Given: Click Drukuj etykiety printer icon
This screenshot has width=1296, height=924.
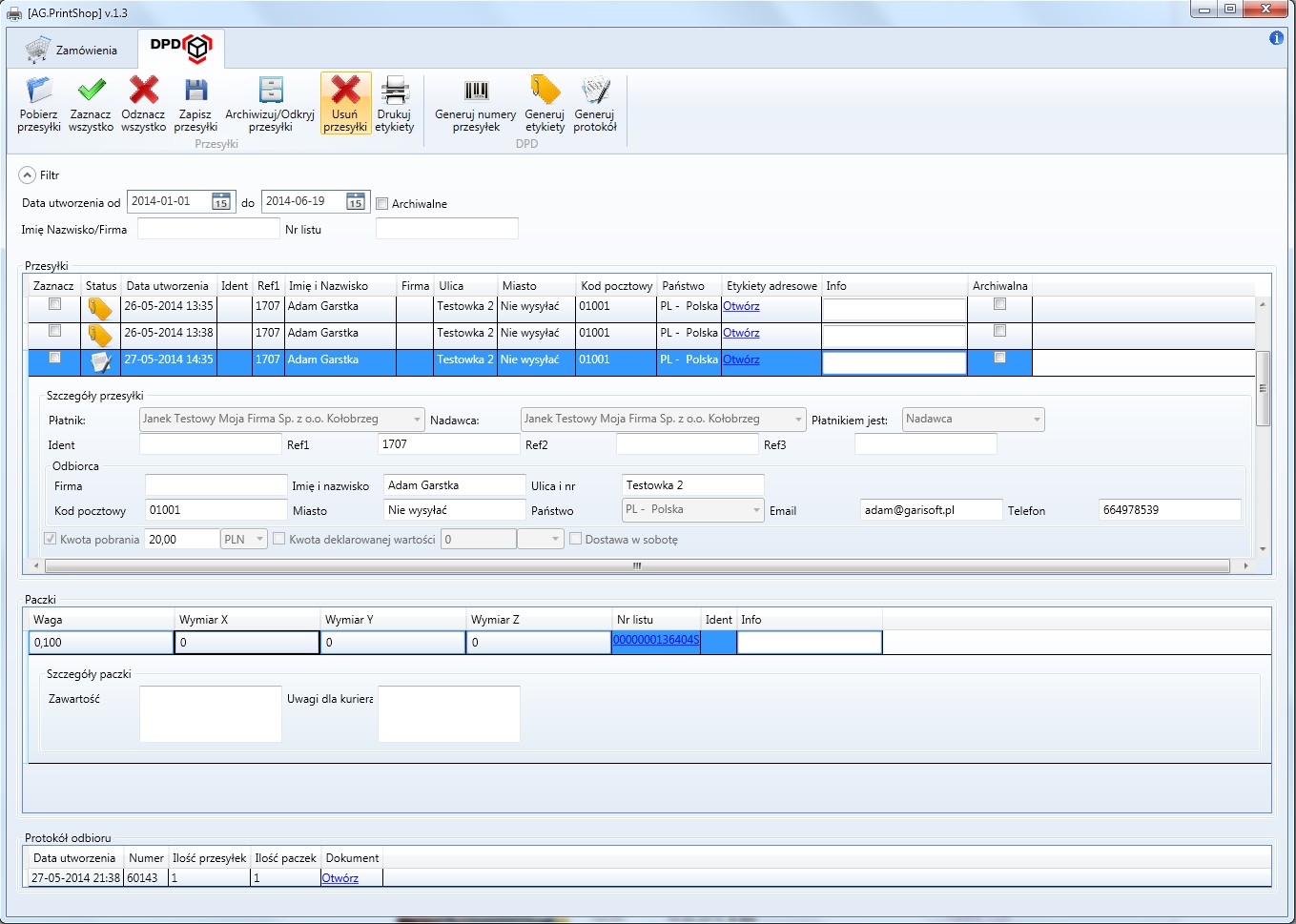Looking at the screenshot, I should 395,90.
